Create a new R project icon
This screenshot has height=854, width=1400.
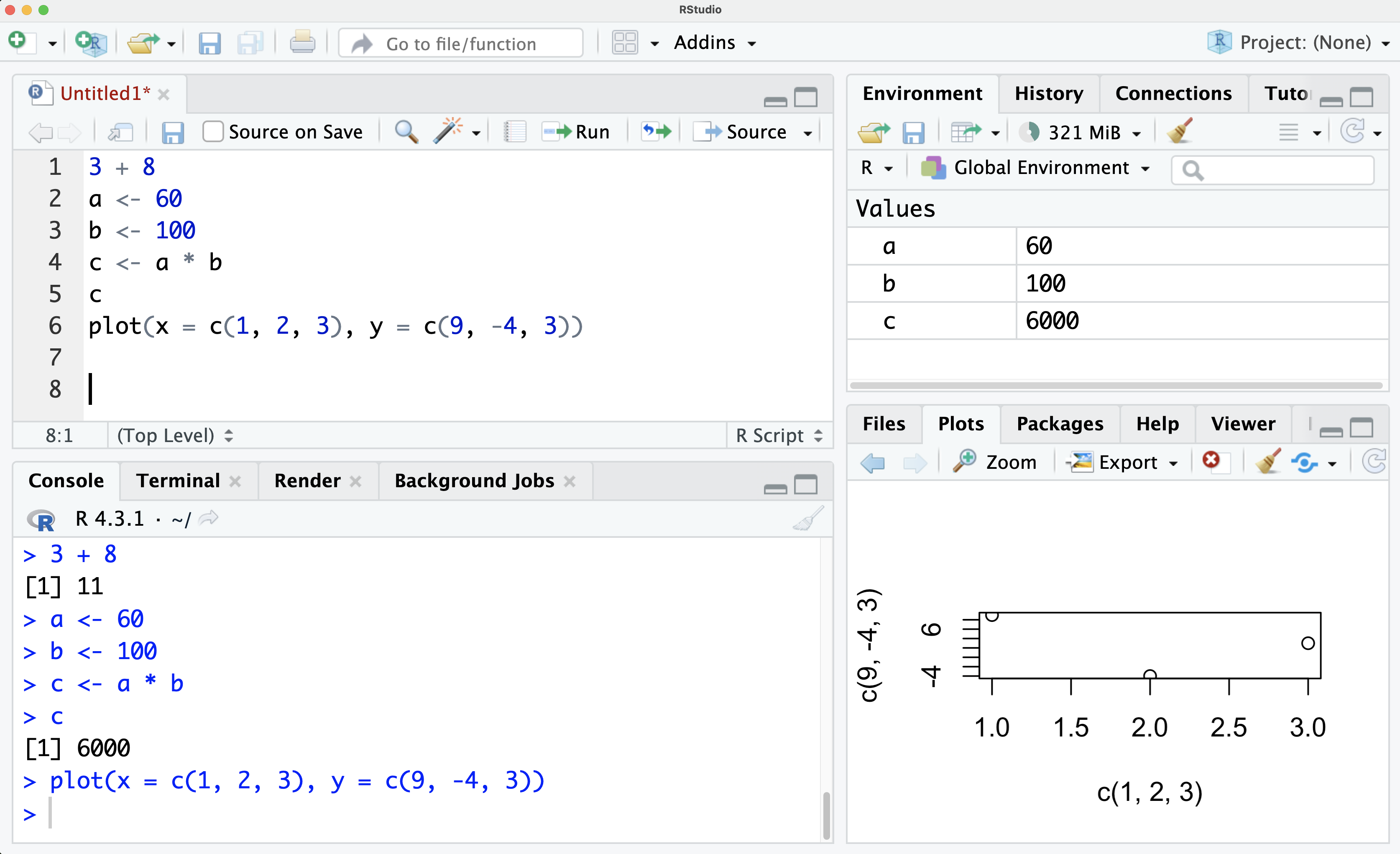tap(91, 43)
